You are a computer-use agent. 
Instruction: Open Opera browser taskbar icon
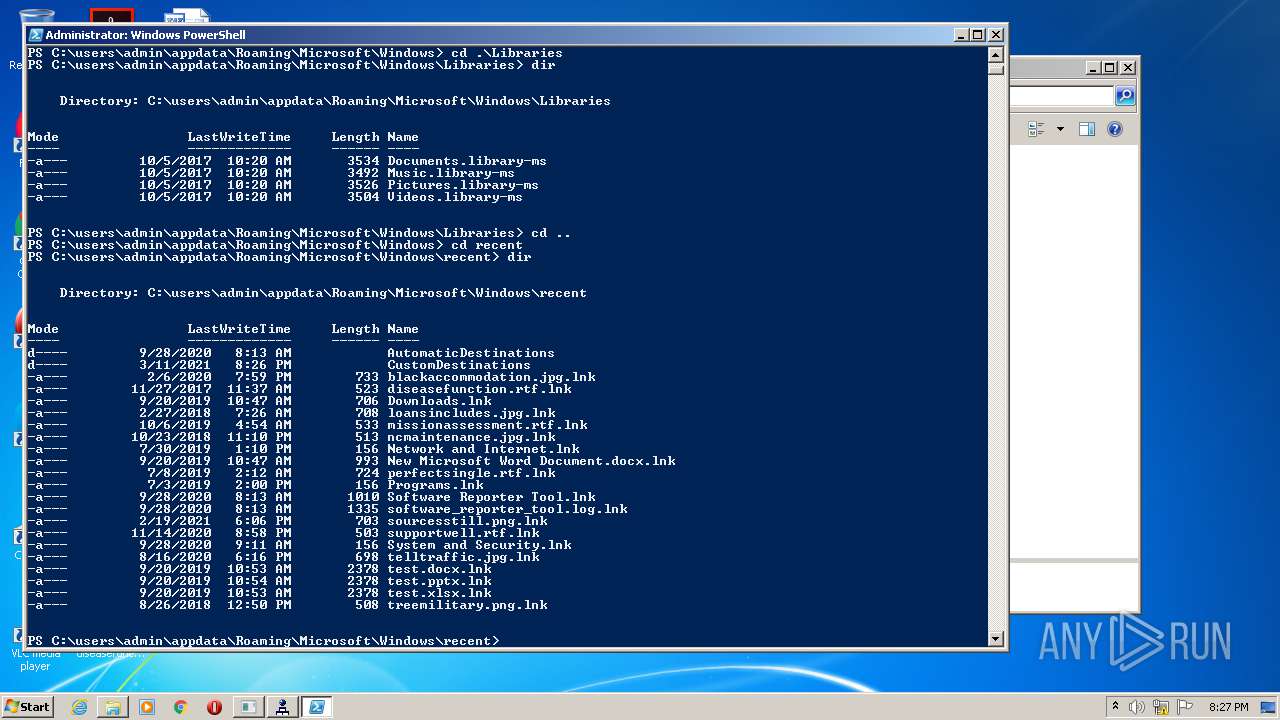[x=214, y=707]
